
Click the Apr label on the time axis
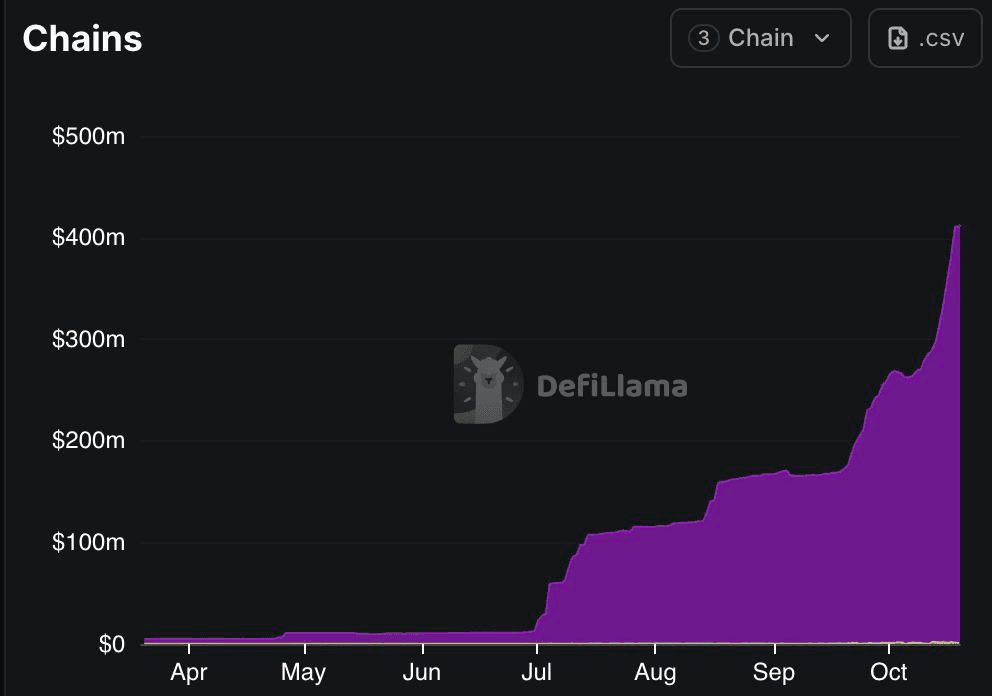pyautogui.click(x=188, y=671)
